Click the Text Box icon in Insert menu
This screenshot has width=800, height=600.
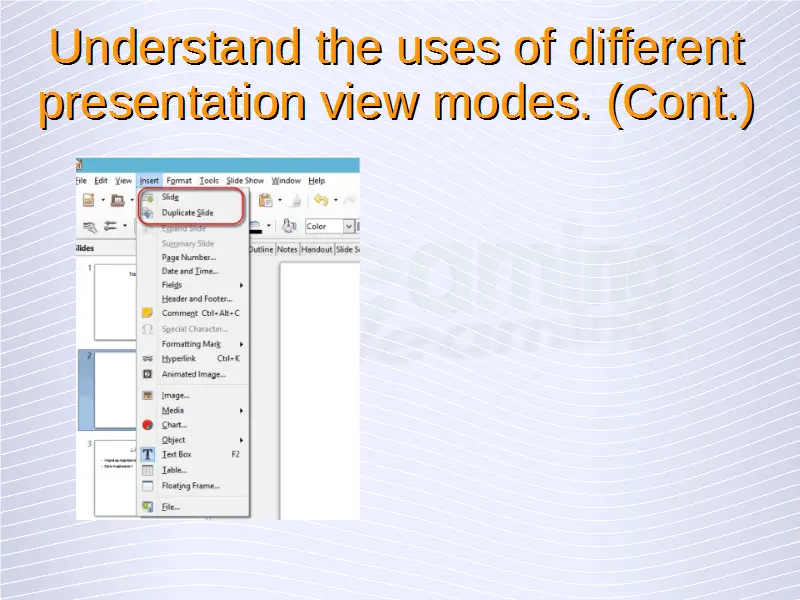click(147, 454)
